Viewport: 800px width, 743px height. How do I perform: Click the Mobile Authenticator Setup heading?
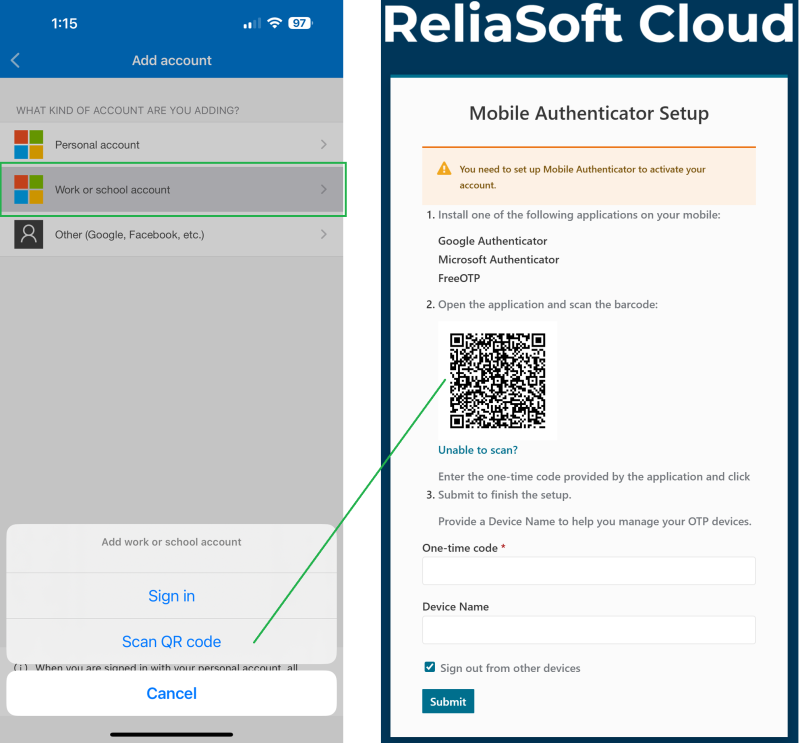(589, 113)
